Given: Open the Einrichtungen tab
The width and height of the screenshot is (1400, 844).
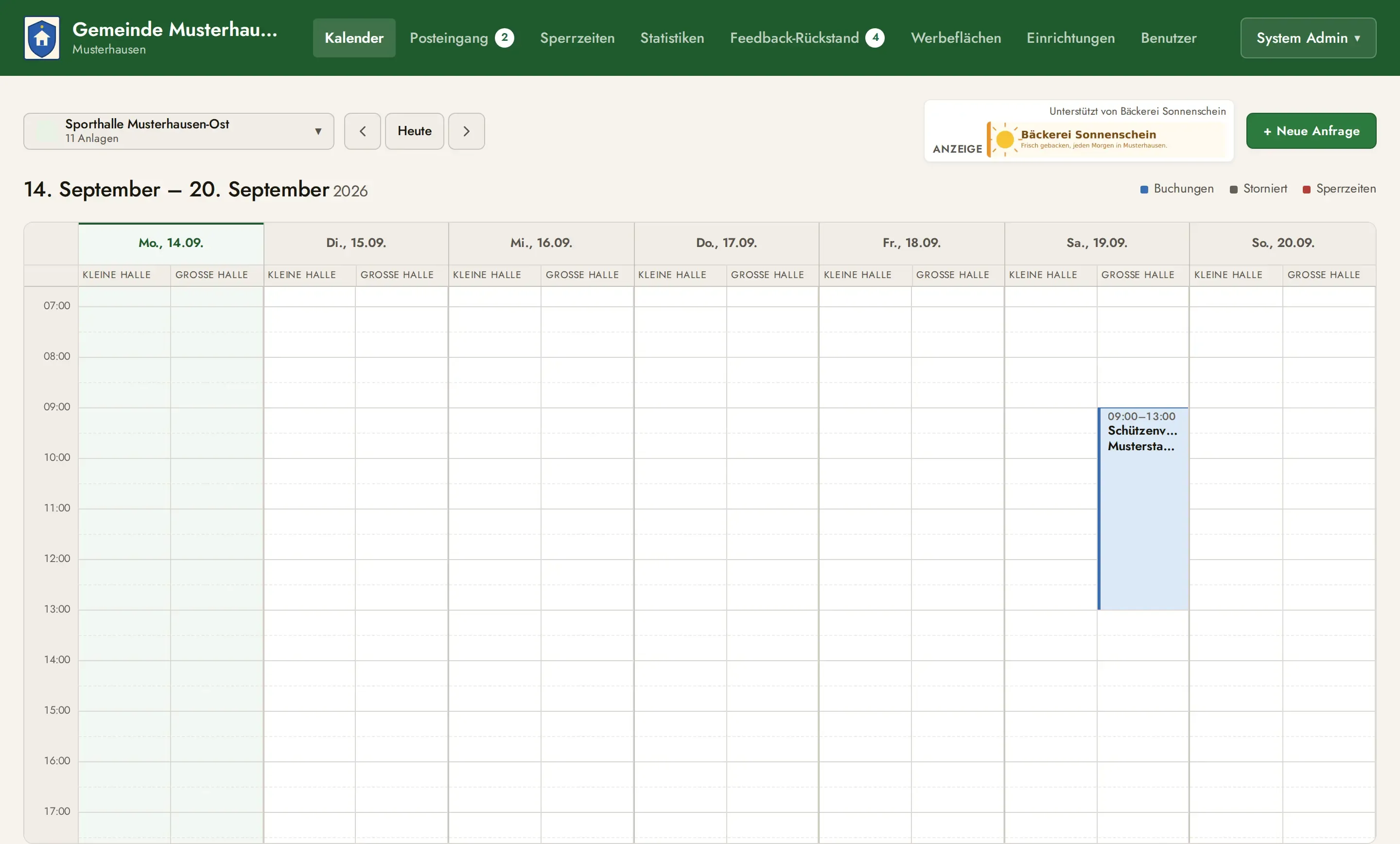Looking at the screenshot, I should pyautogui.click(x=1071, y=38).
